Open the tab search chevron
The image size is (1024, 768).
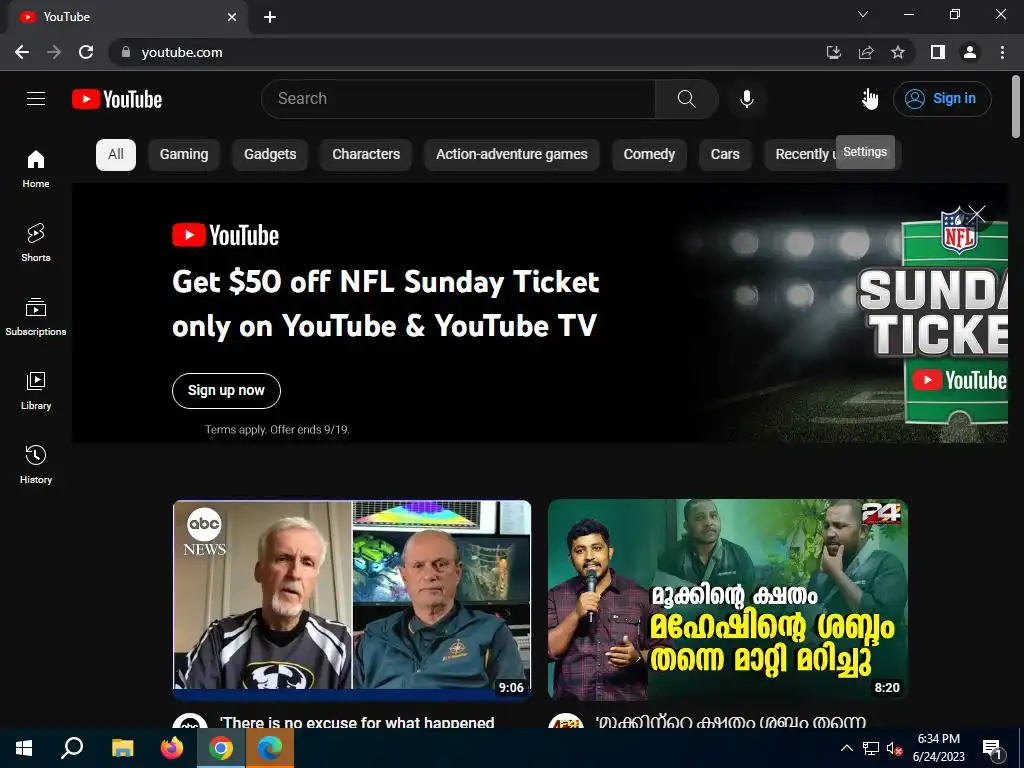click(x=863, y=14)
